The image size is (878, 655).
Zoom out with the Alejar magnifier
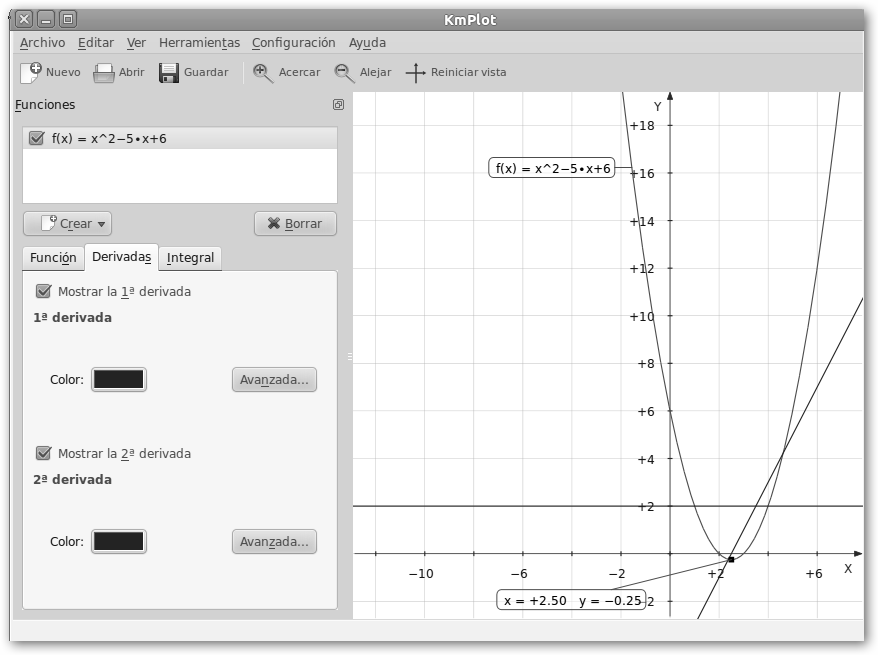tap(344, 72)
